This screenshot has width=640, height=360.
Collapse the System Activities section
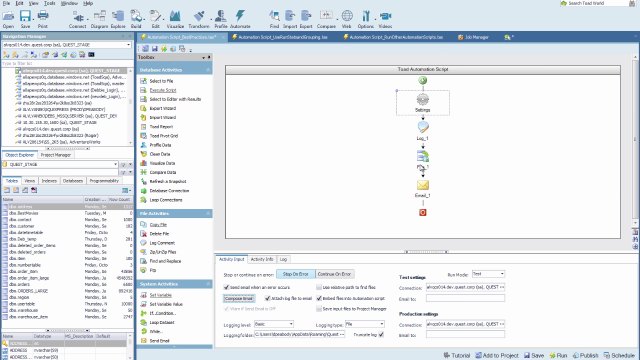[208, 284]
